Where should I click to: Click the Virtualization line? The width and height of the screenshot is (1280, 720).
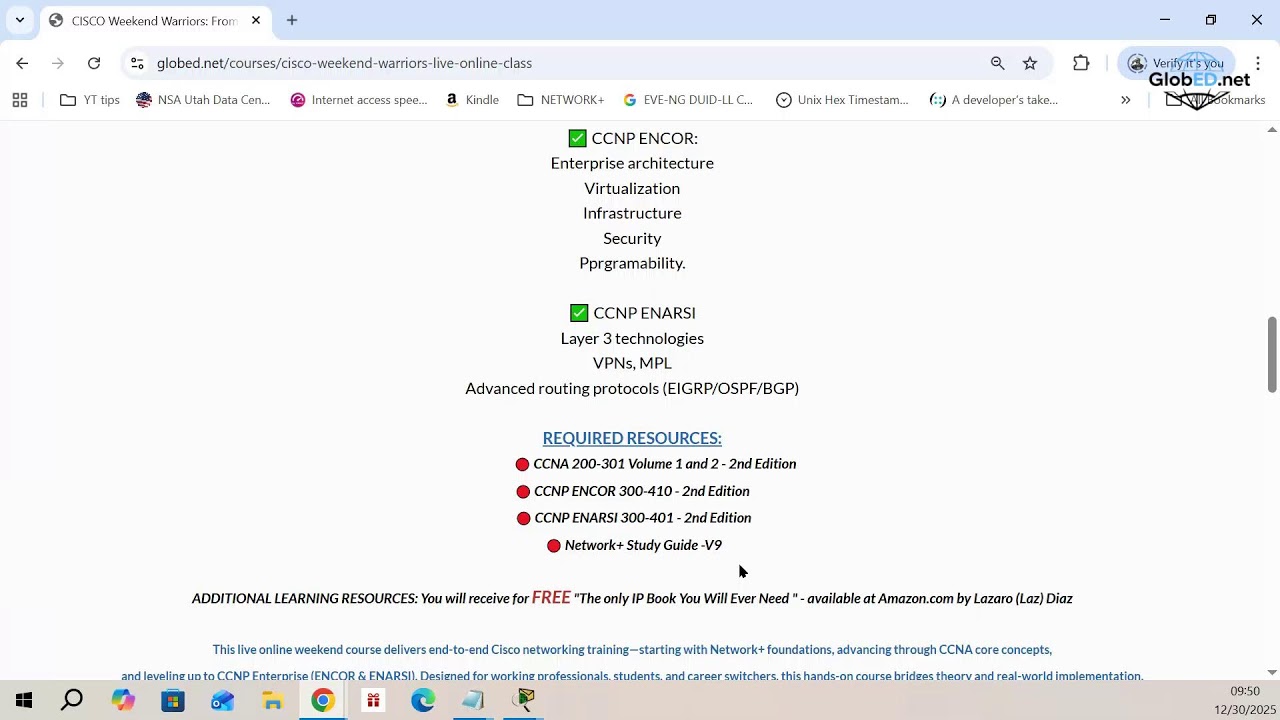point(632,188)
